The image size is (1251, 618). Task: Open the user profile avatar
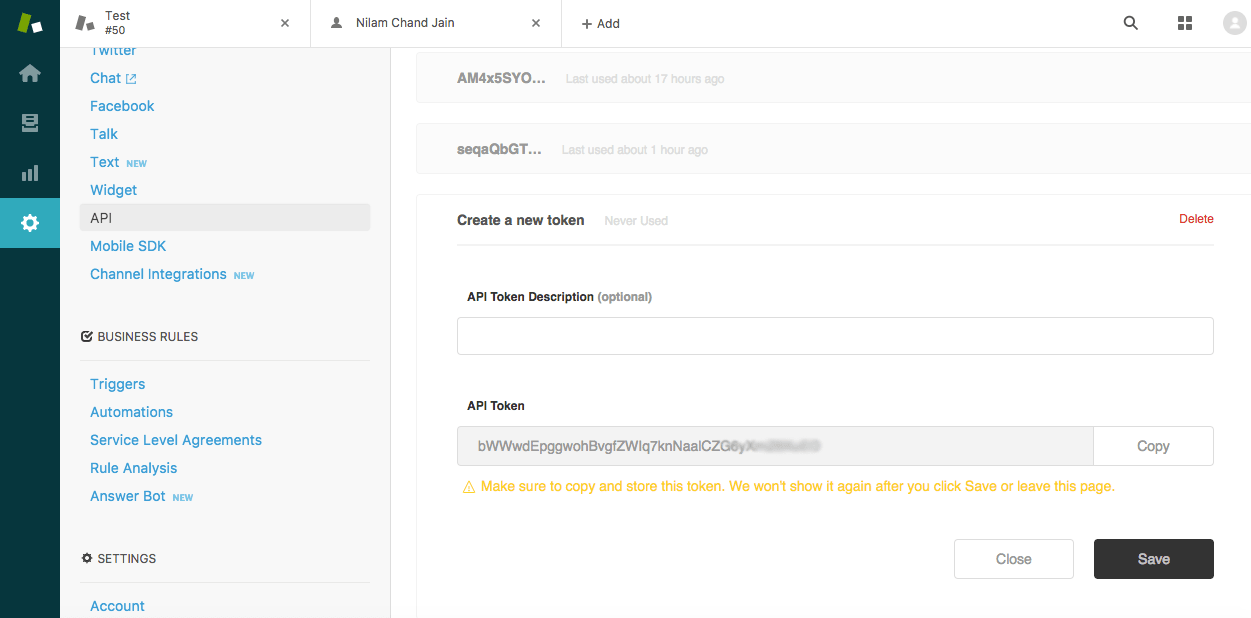(x=1234, y=23)
